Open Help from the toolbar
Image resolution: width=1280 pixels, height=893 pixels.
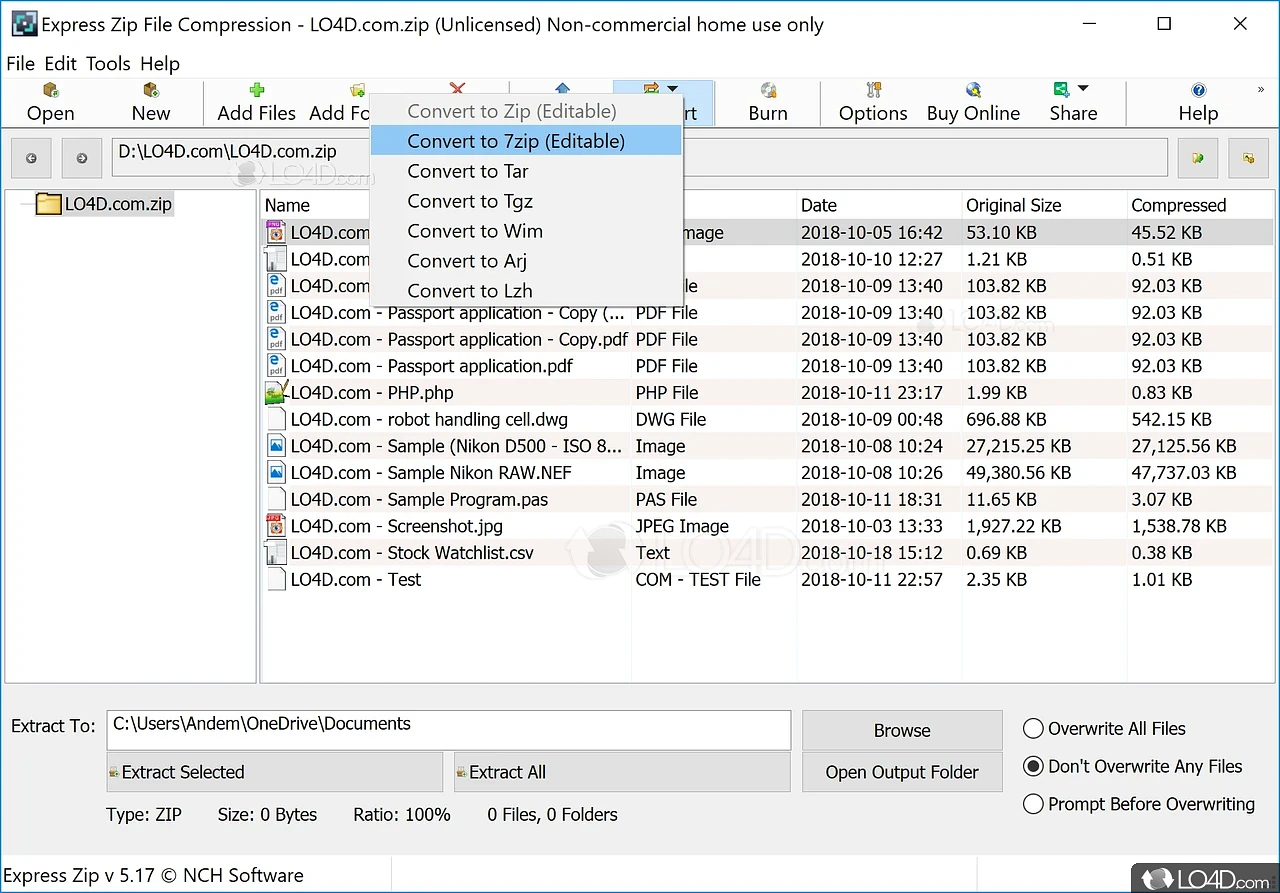click(x=1198, y=92)
